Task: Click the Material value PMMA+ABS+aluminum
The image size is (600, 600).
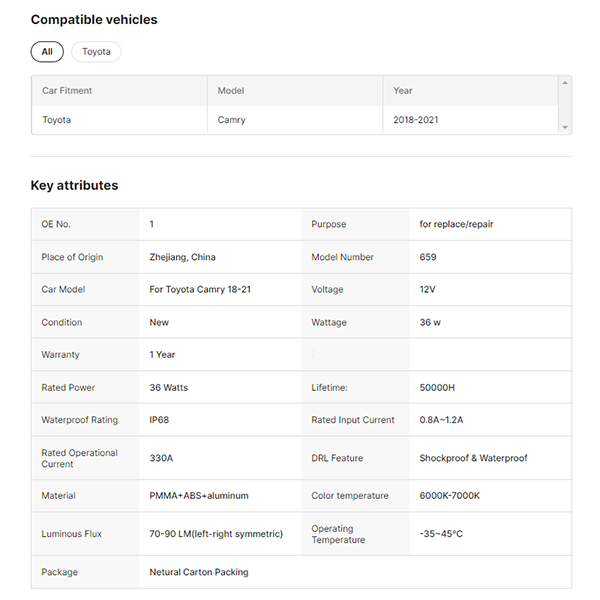Action: 199,496
